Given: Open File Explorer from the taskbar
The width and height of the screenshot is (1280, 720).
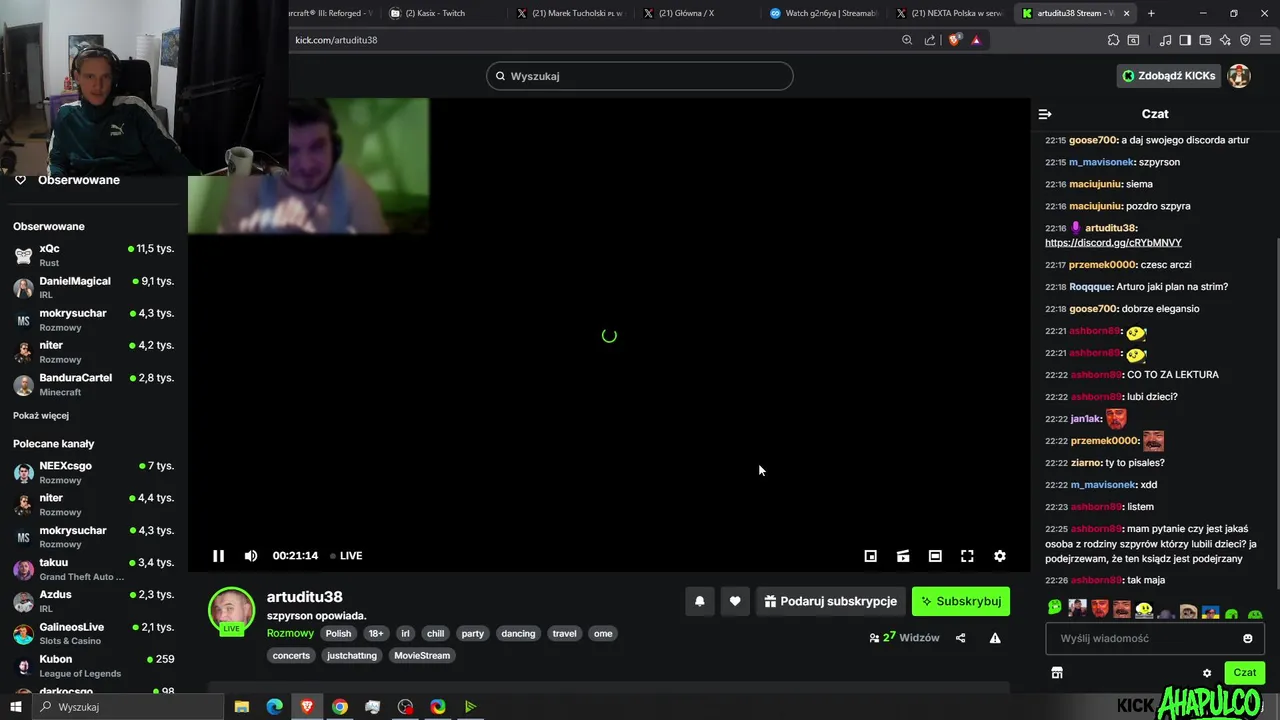Looking at the screenshot, I should click(242, 707).
